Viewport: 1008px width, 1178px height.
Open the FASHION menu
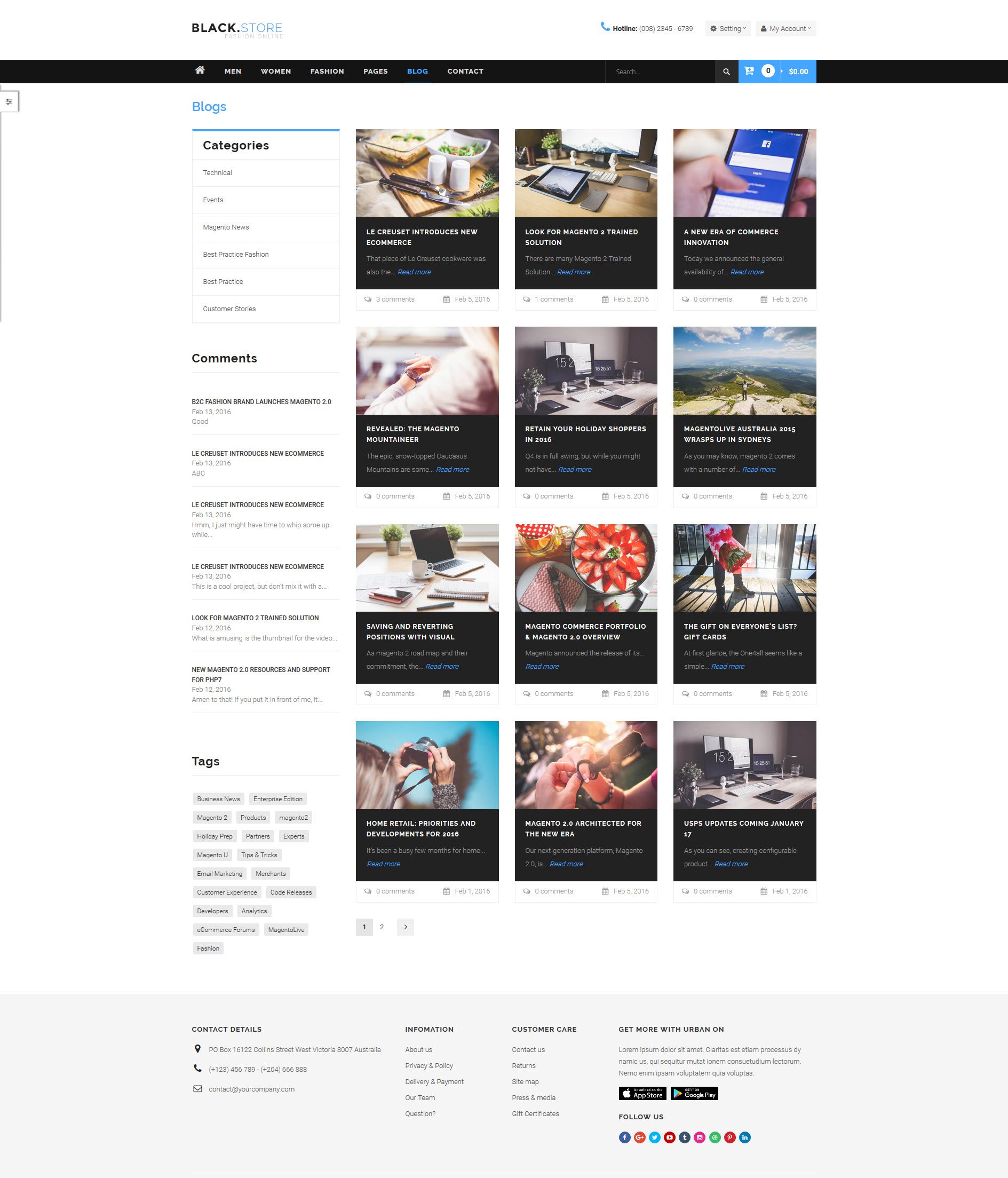(x=327, y=71)
